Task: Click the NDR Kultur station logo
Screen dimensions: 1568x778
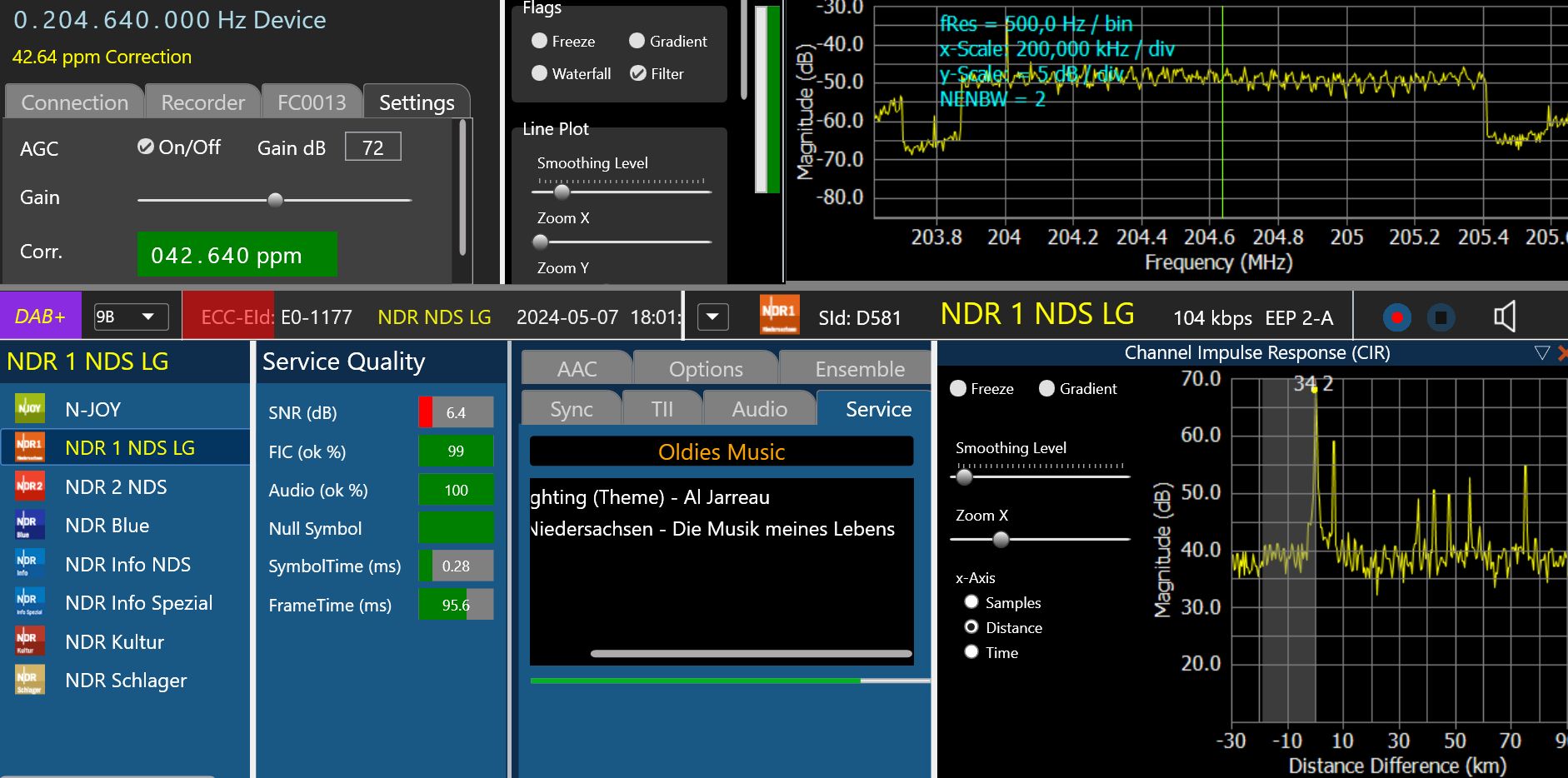Action: coord(30,641)
